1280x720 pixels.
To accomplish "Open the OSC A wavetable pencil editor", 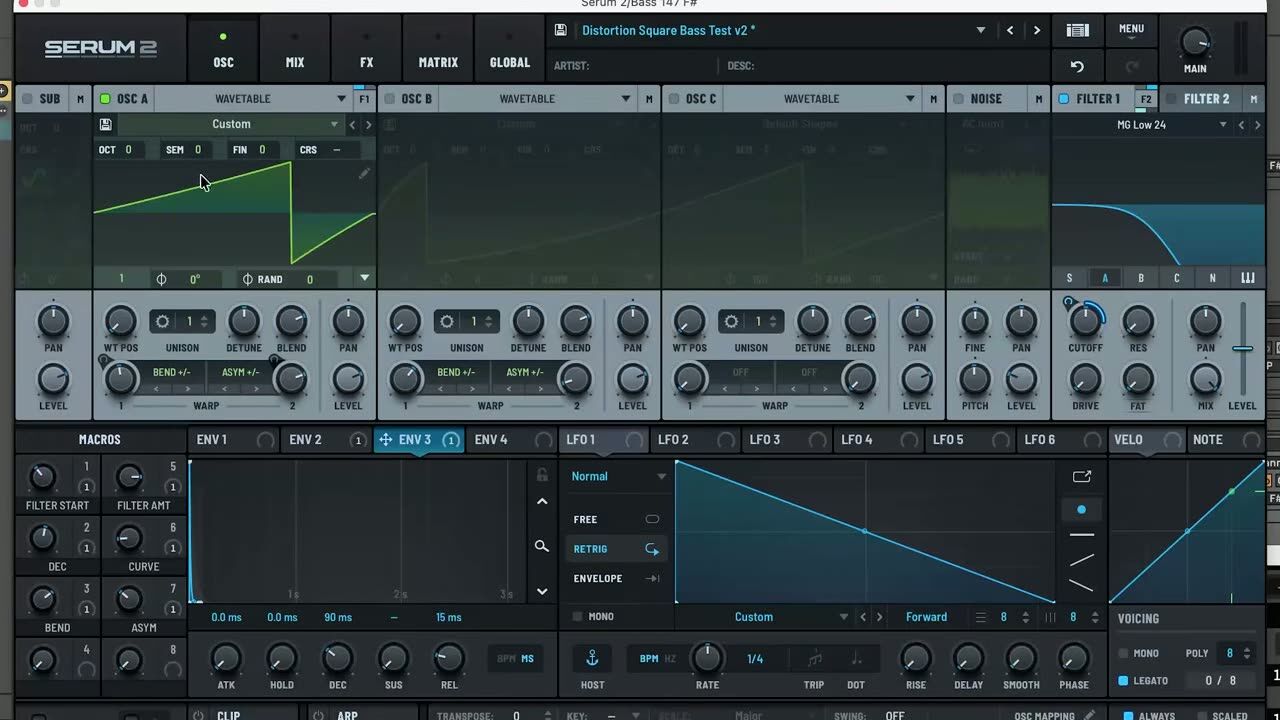I will click(364, 173).
